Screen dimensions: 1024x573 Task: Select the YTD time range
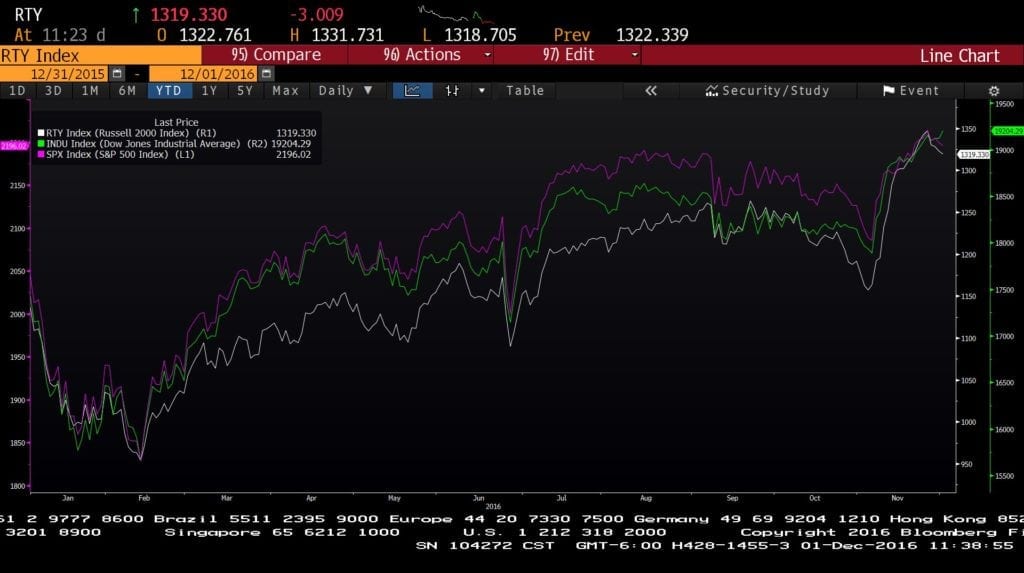169,91
